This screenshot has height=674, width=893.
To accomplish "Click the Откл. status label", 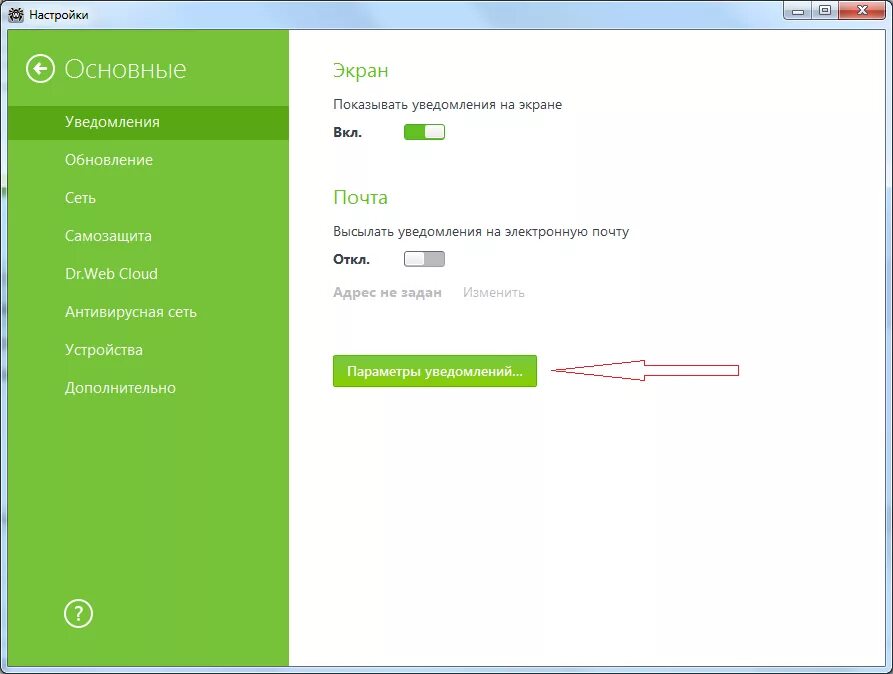I will pos(351,260).
